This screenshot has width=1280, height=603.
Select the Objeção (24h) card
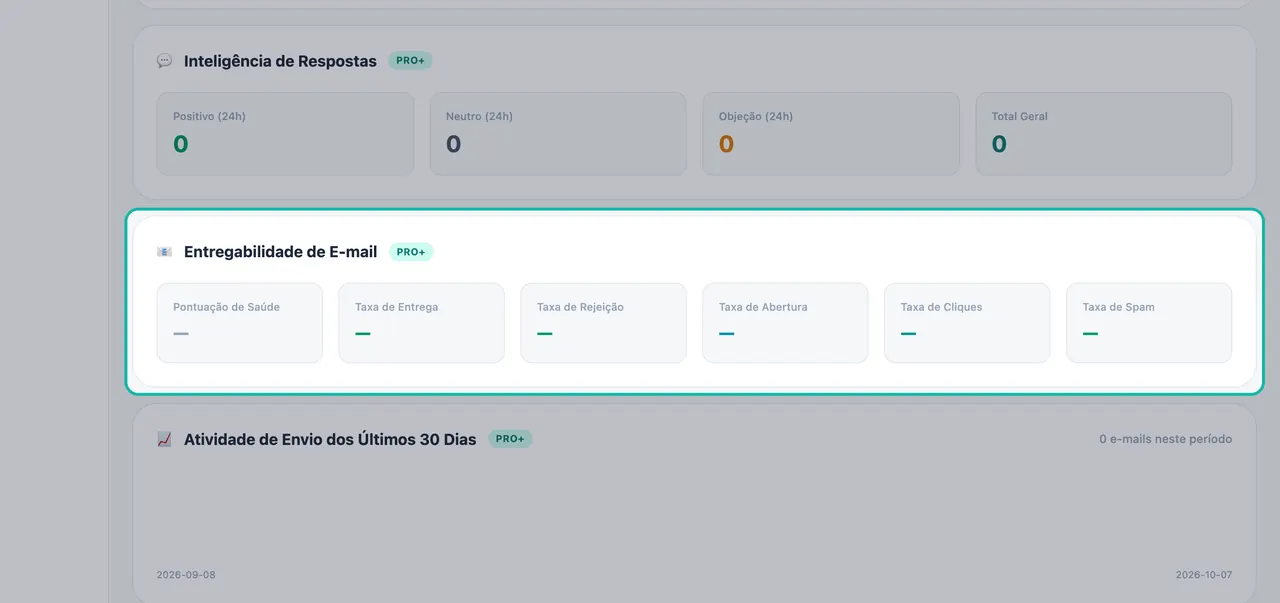click(831, 134)
